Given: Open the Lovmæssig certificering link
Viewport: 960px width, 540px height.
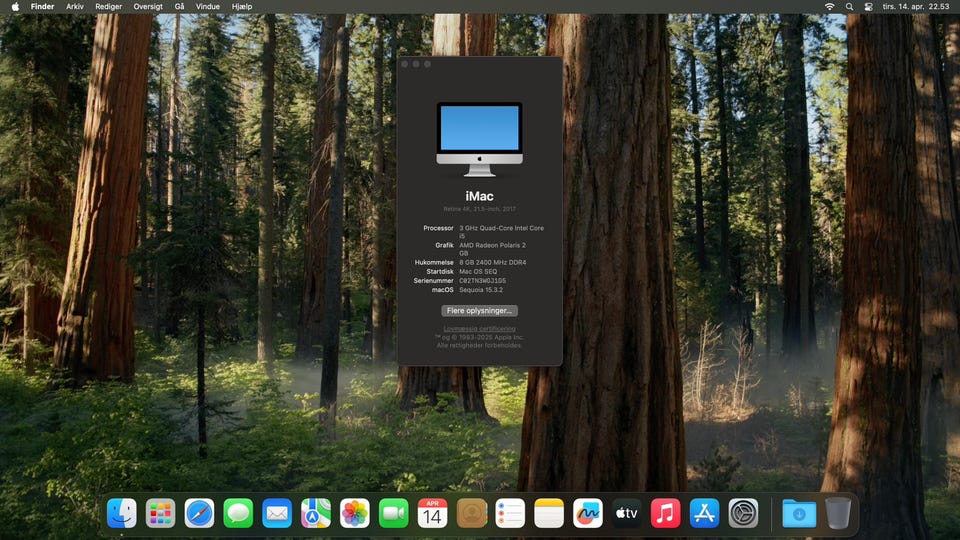Looking at the screenshot, I should click(479, 328).
